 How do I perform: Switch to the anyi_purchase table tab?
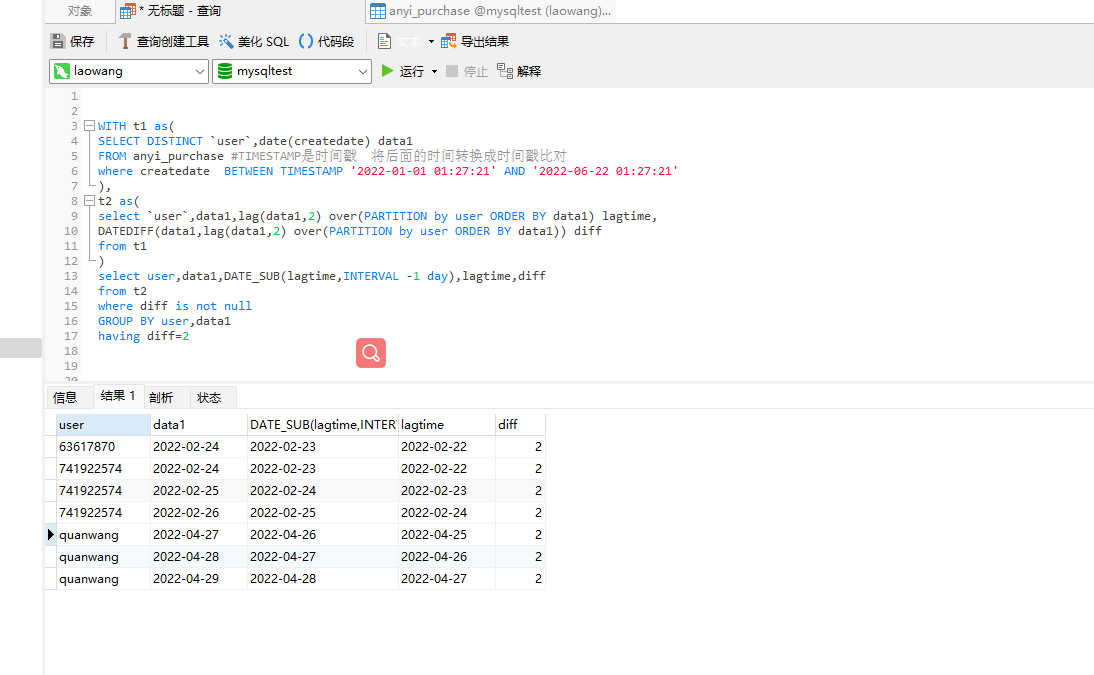pyautogui.click(x=491, y=11)
